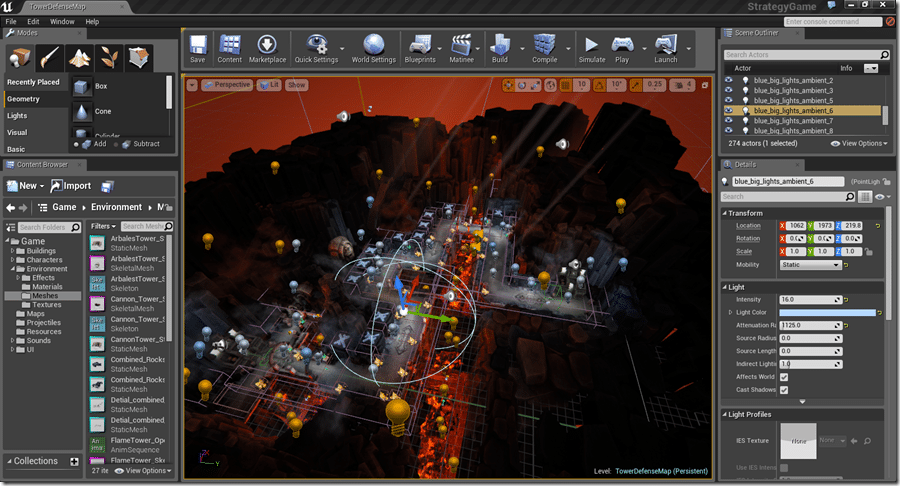This screenshot has width=900, height=486.
Task: Click the Content Browser forward arrow
Action: (x=23, y=208)
